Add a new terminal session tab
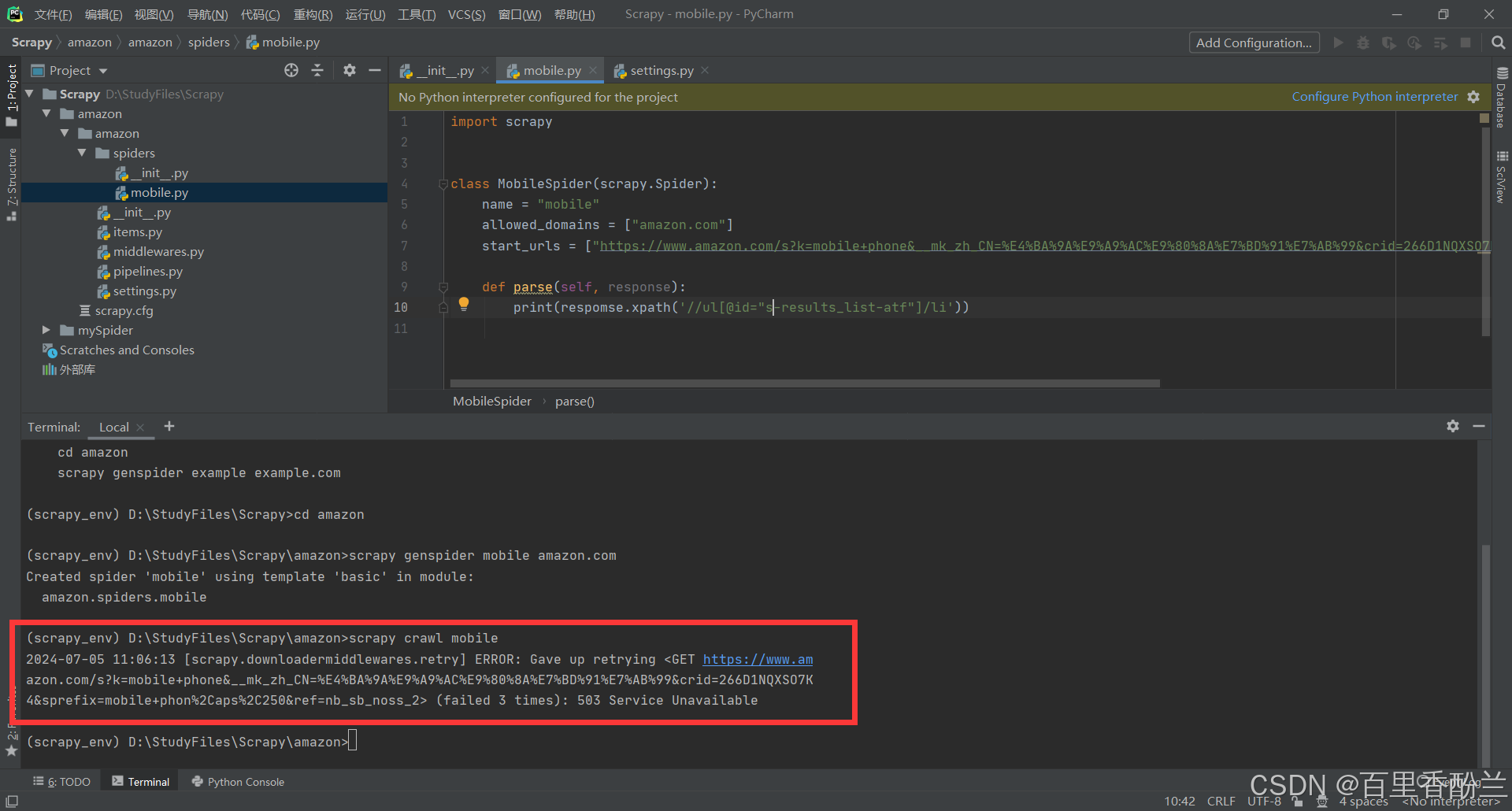The height and width of the screenshot is (811, 1512). (169, 426)
